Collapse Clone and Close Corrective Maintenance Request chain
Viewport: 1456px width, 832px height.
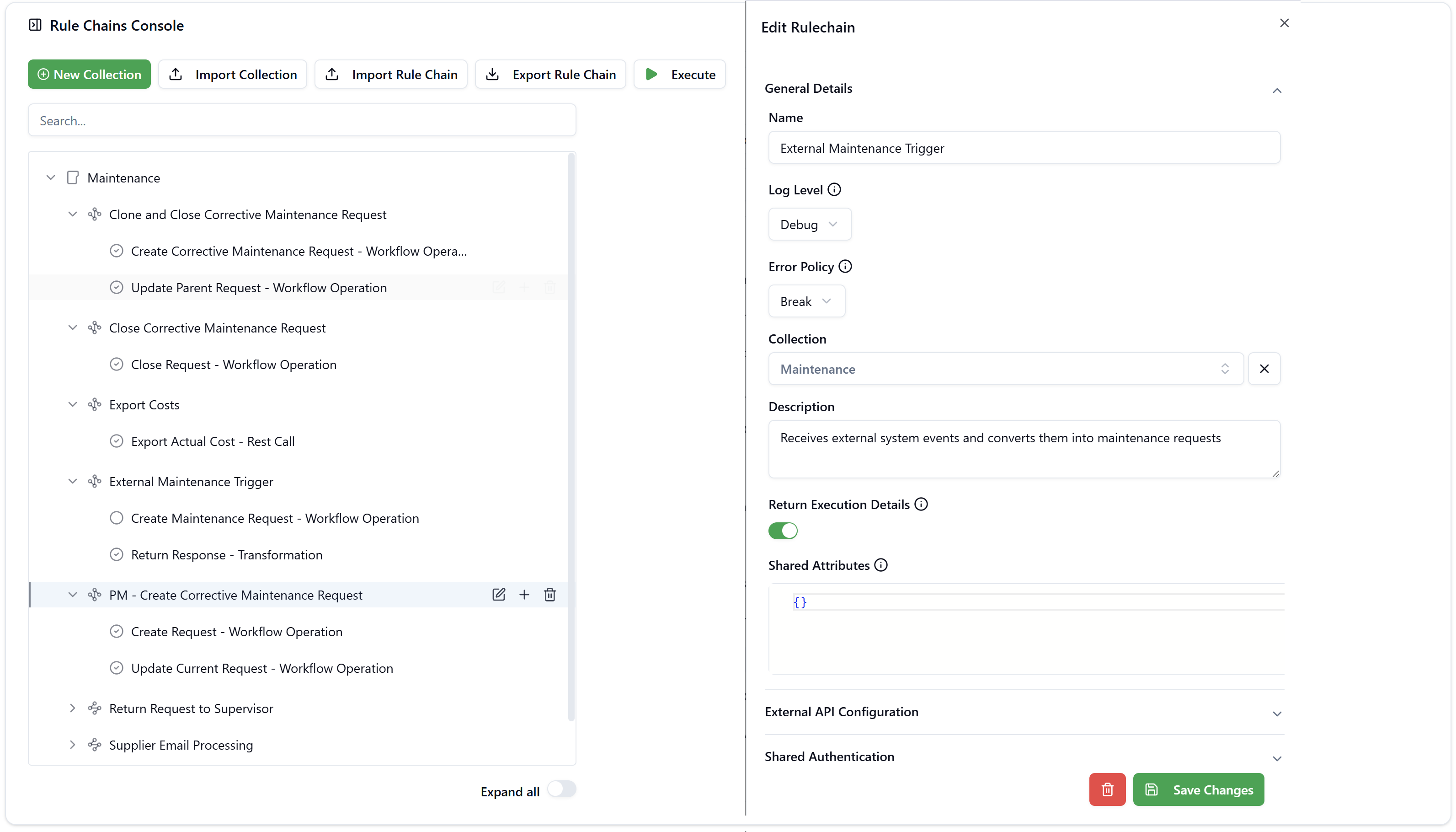pos(73,214)
